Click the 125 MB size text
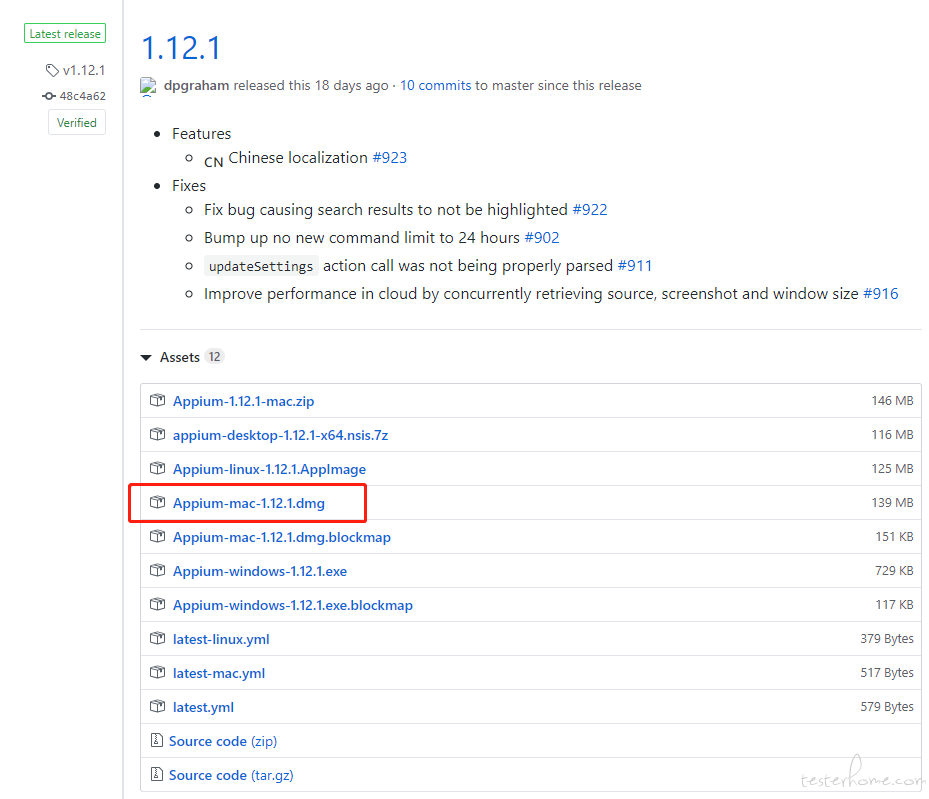The image size is (929, 799). click(892, 469)
